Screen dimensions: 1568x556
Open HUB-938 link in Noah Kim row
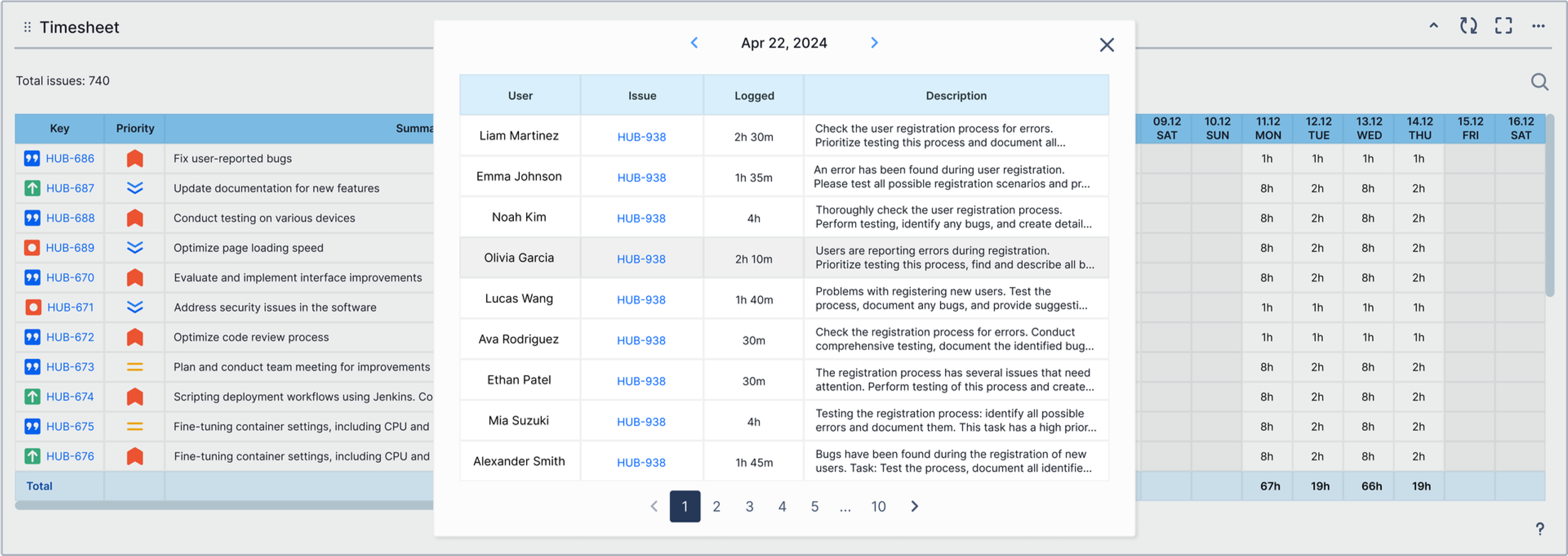[x=641, y=218]
